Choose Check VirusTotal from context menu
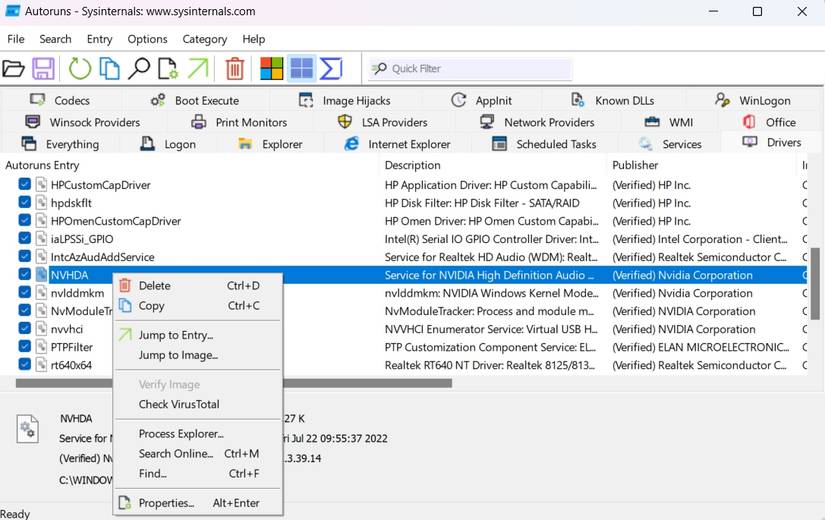Screen dimensions: 825x520 (x=179, y=404)
